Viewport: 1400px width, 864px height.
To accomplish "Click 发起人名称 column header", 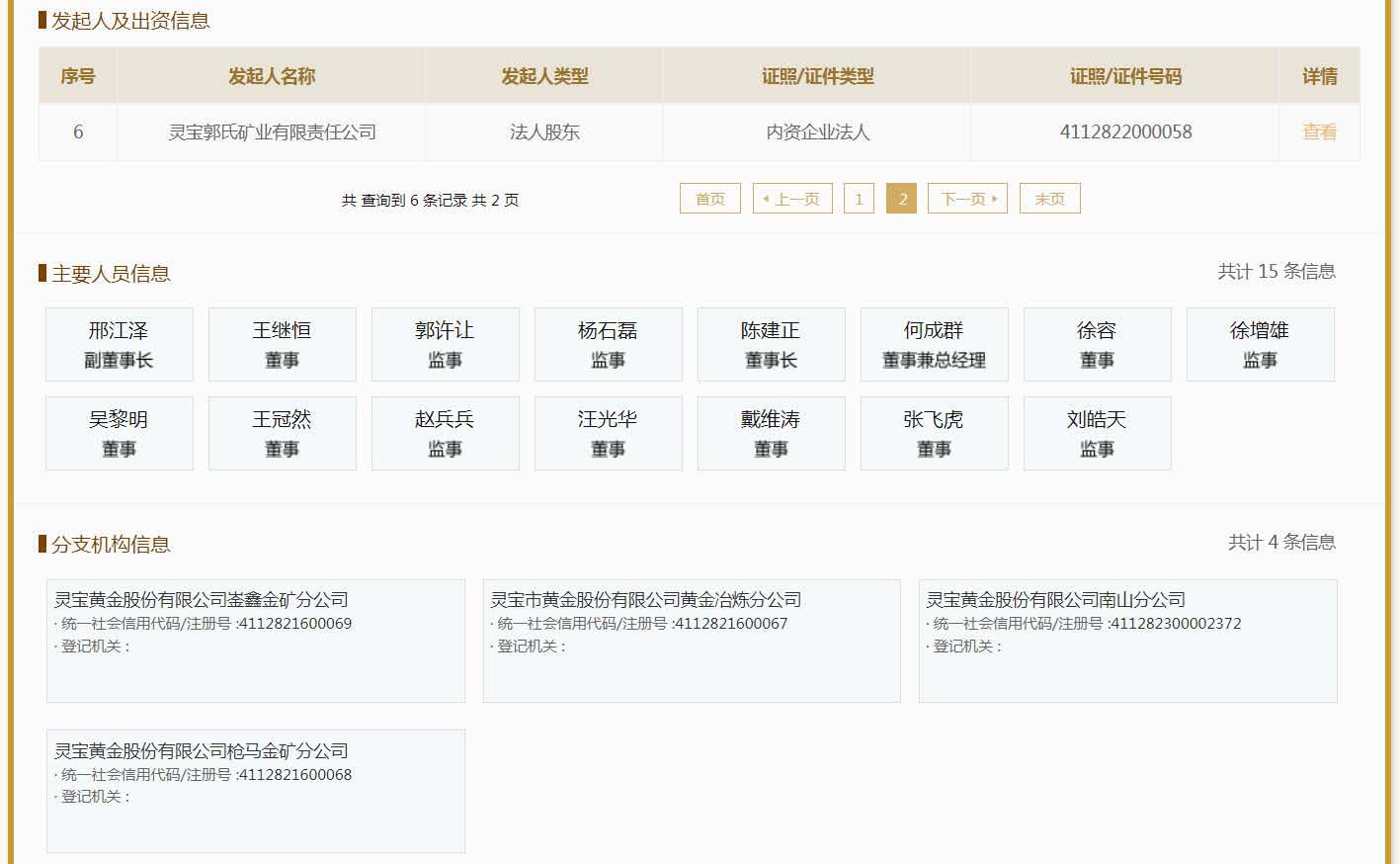I will click(272, 76).
